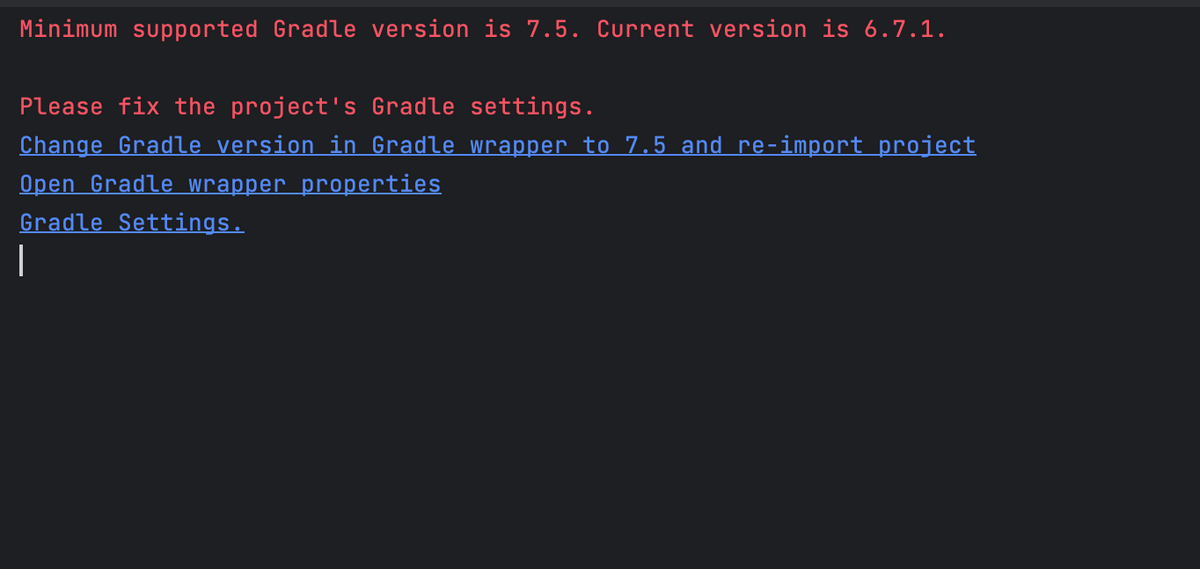
Task: Click the word Minimum in the error line
Action: [x=68, y=29]
